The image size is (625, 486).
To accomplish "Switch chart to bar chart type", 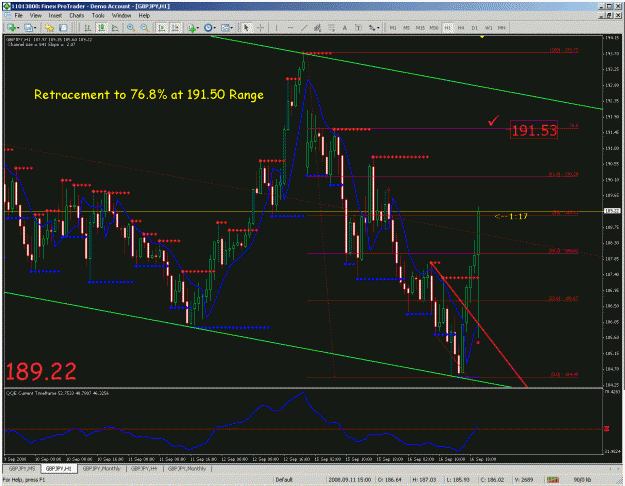I will coord(88,28).
